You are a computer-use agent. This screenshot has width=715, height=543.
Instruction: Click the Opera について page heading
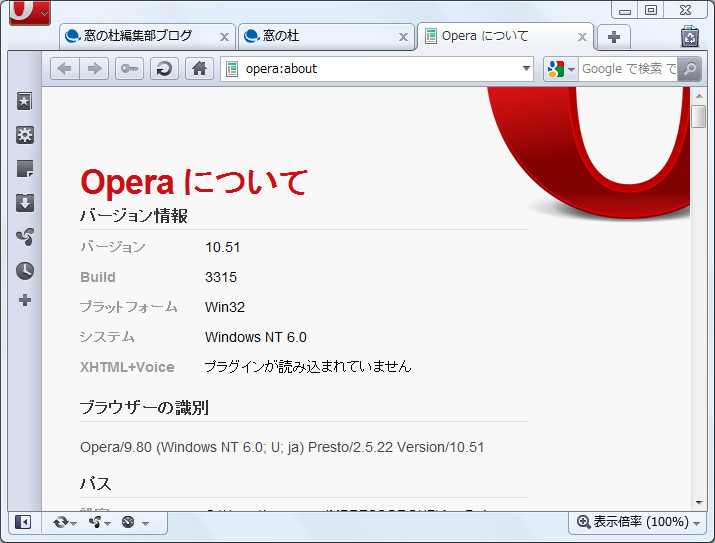pos(194,182)
